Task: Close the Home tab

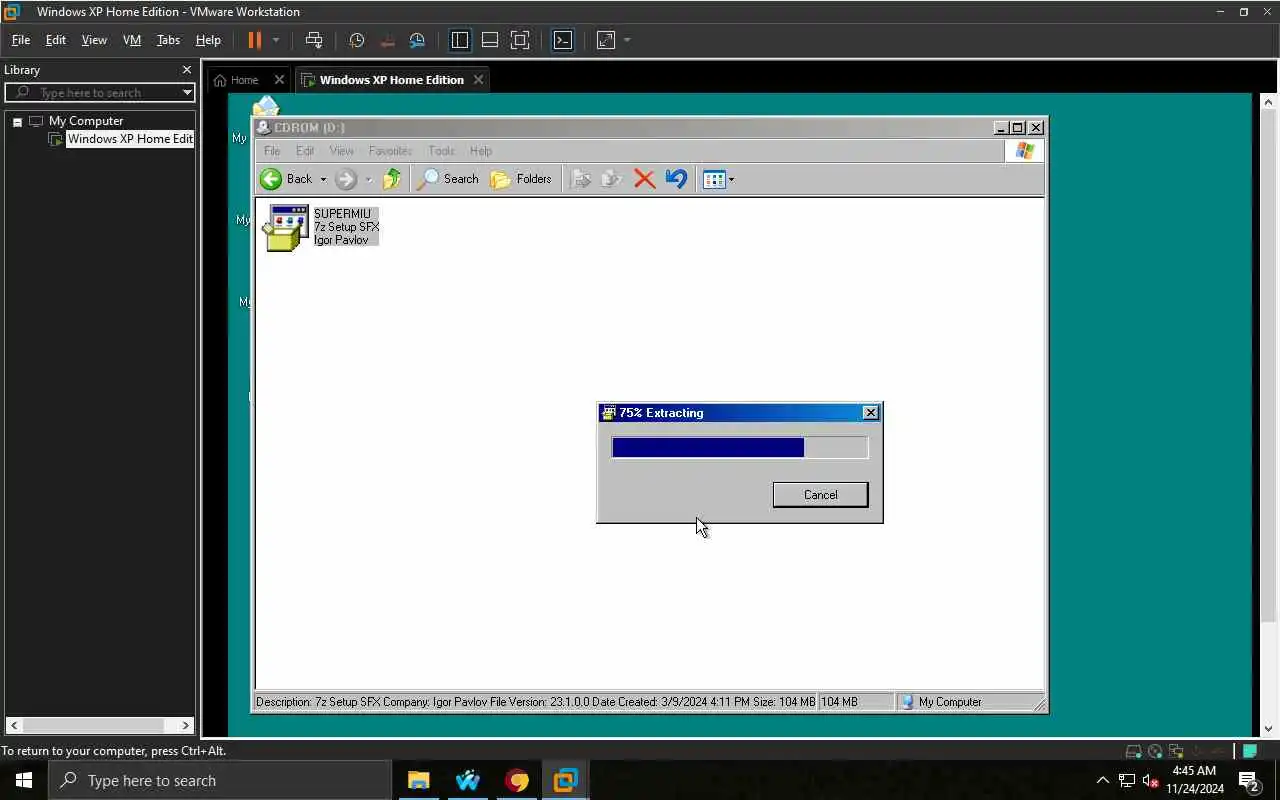Action: click(x=279, y=80)
